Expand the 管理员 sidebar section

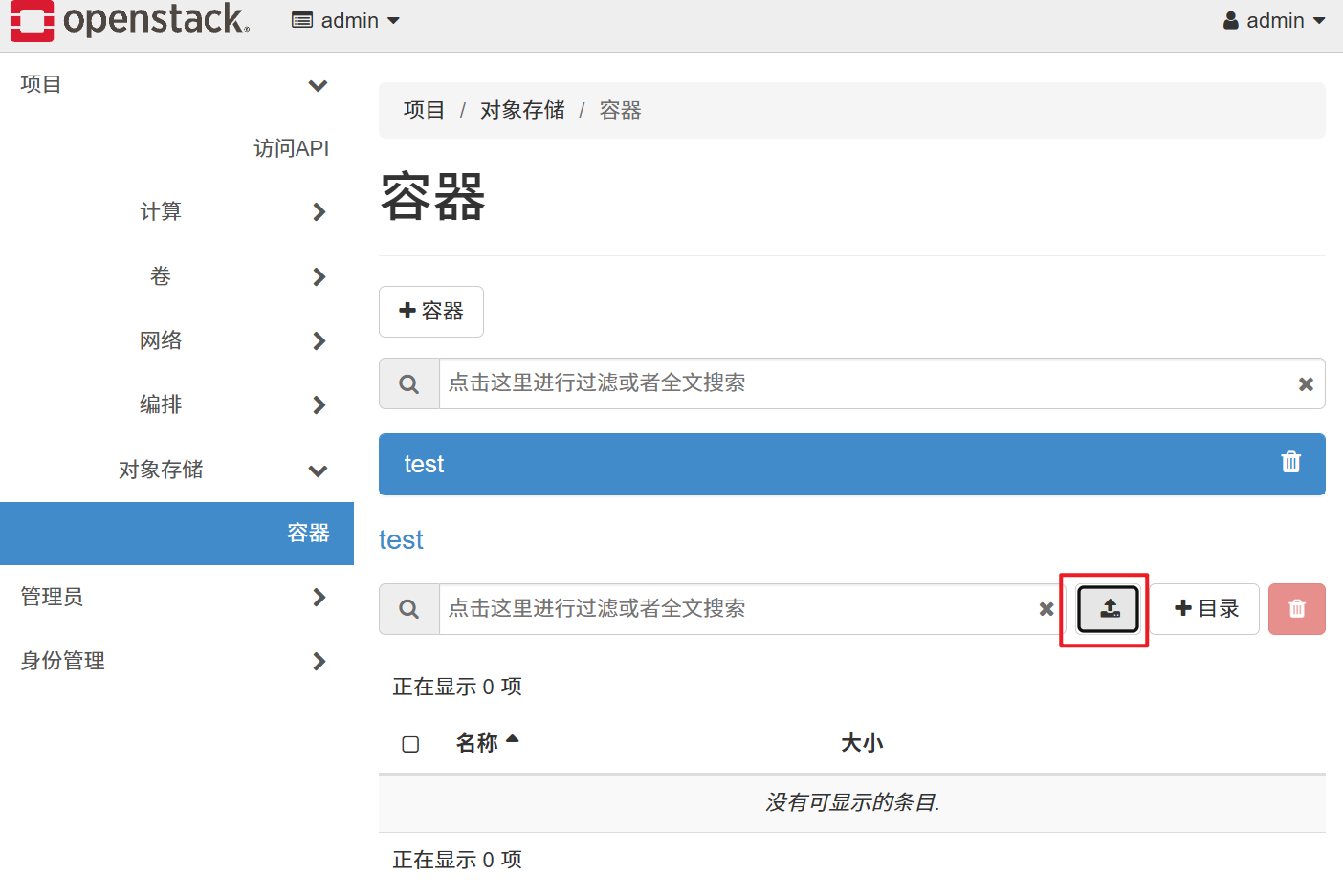(x=177, y=597)
